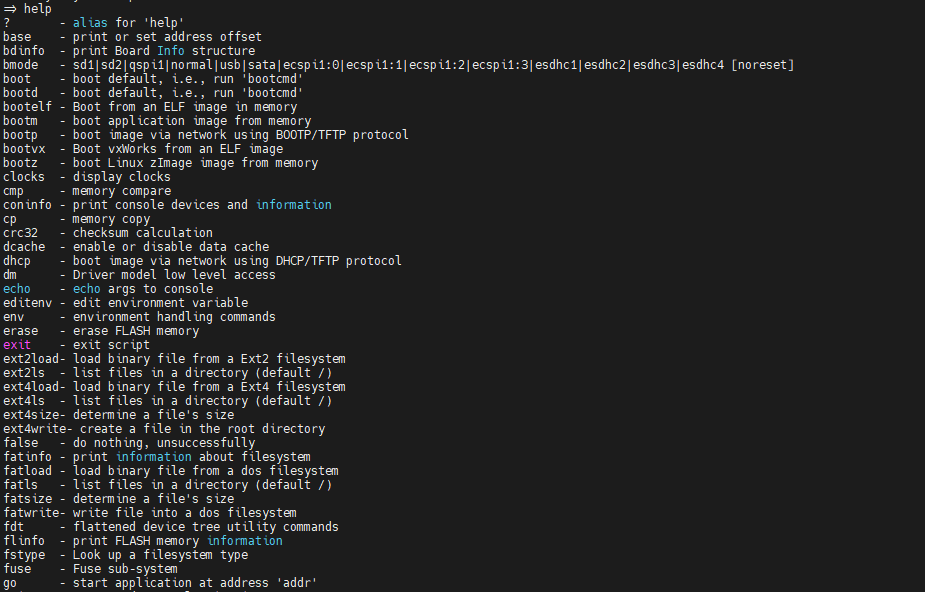Click the 'bmode' command entry
This screenshot has height=592, width=925.
[21, 65]
